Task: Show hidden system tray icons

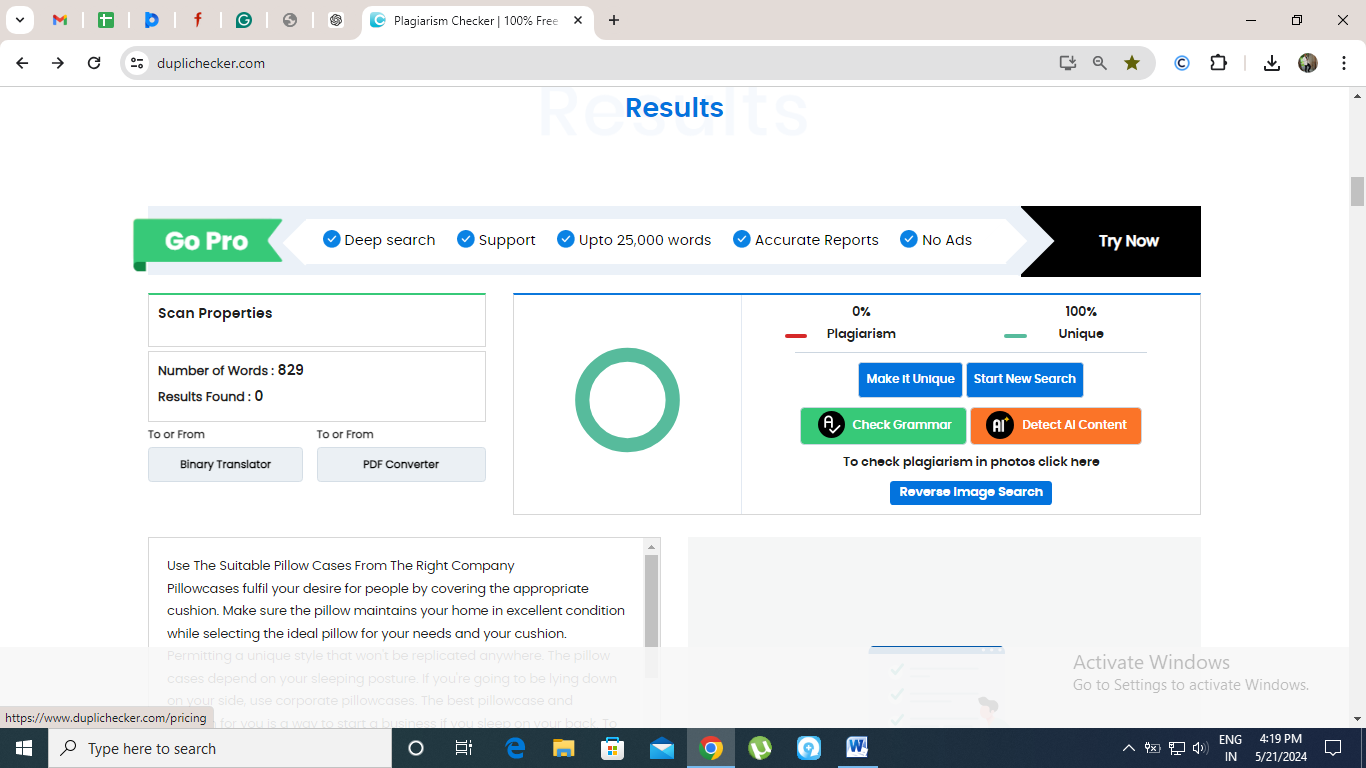Action: 1129,748
